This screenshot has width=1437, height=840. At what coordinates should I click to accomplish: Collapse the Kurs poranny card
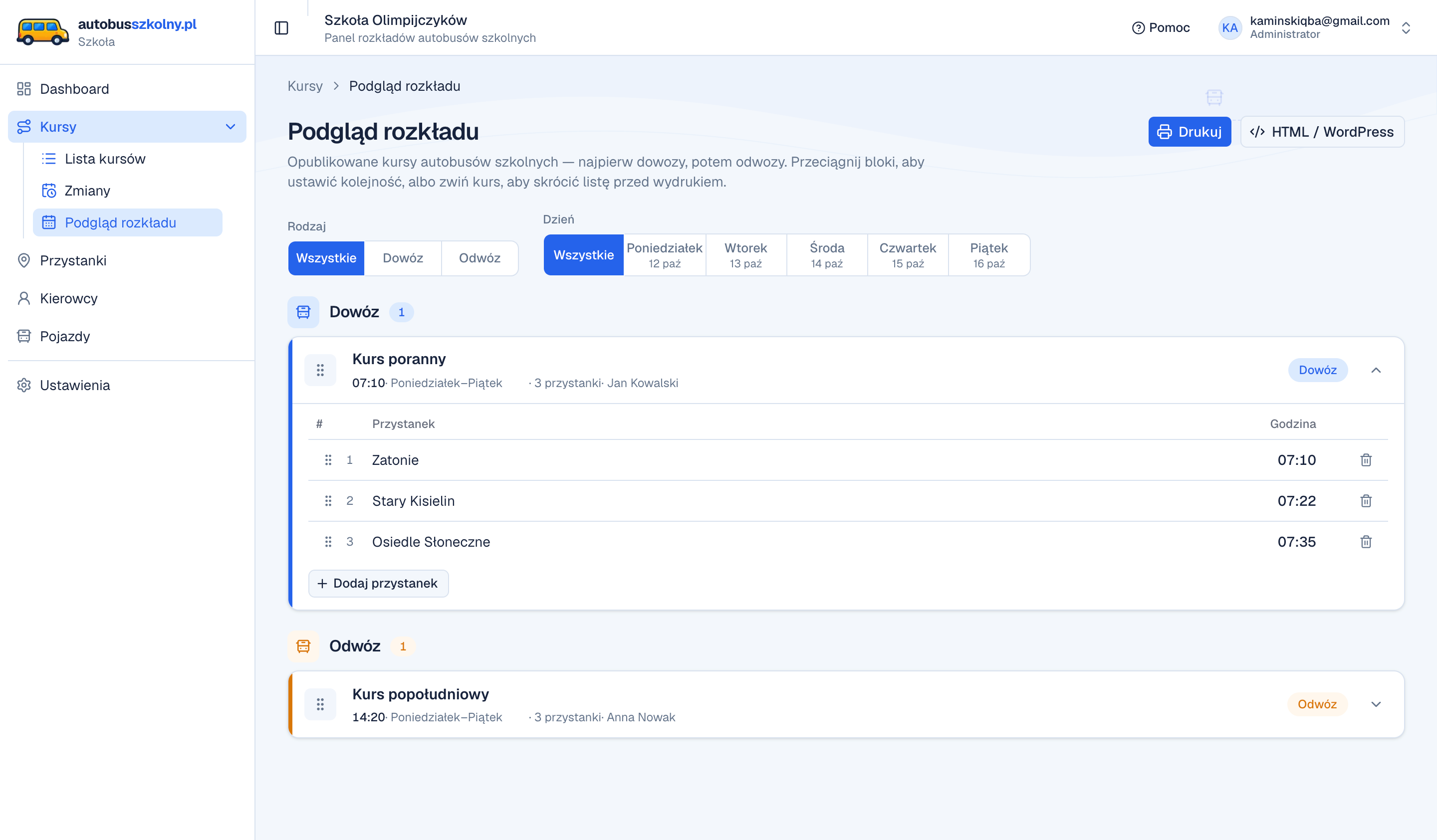(1376, 371)
